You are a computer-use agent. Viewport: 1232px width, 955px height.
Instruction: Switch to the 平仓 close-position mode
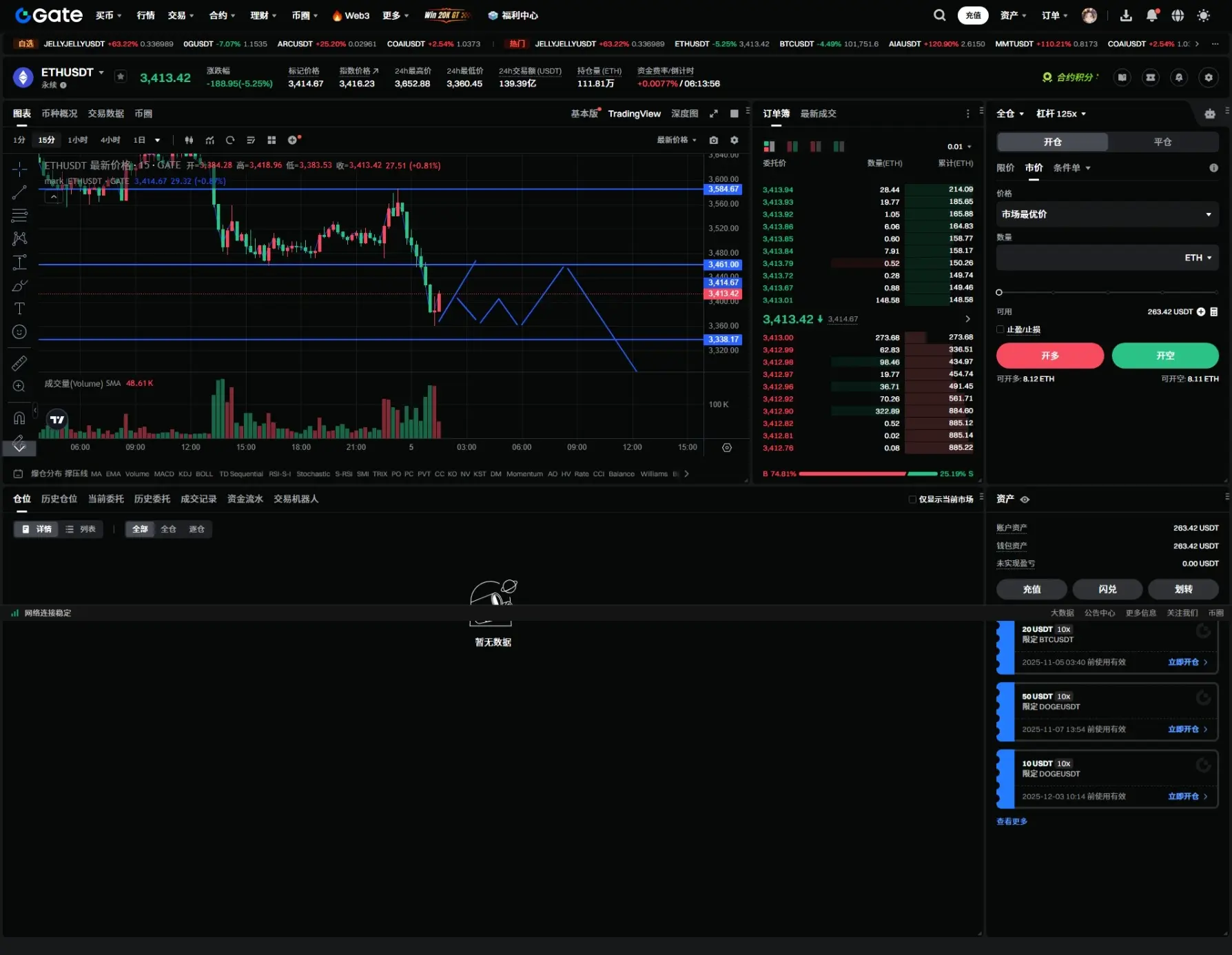[x=1163, y=142]
